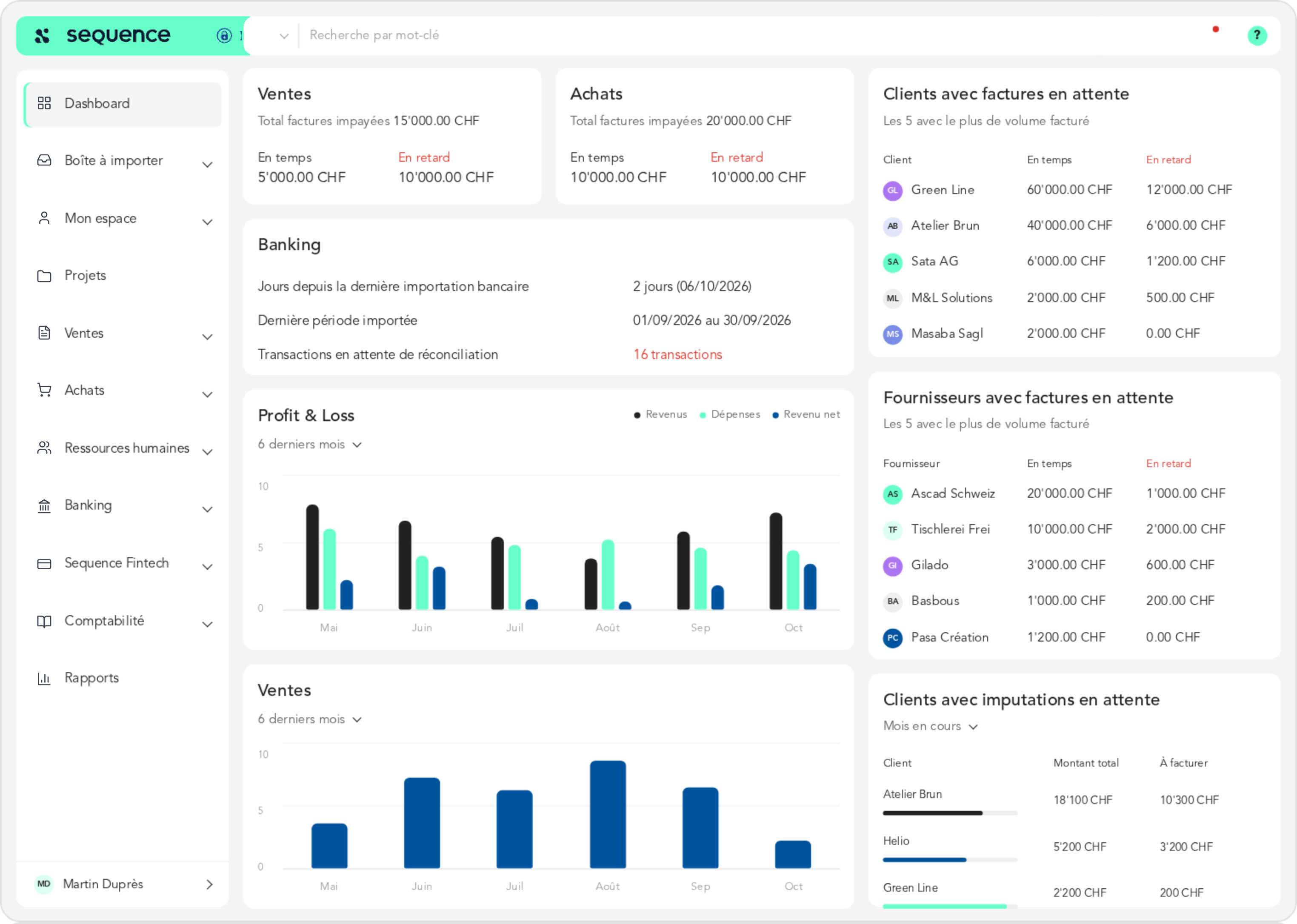Open the Ventes chart 6 derniers mois dropdown
The width and height of the screenshot is (1297, 924).
pos(310,719)
